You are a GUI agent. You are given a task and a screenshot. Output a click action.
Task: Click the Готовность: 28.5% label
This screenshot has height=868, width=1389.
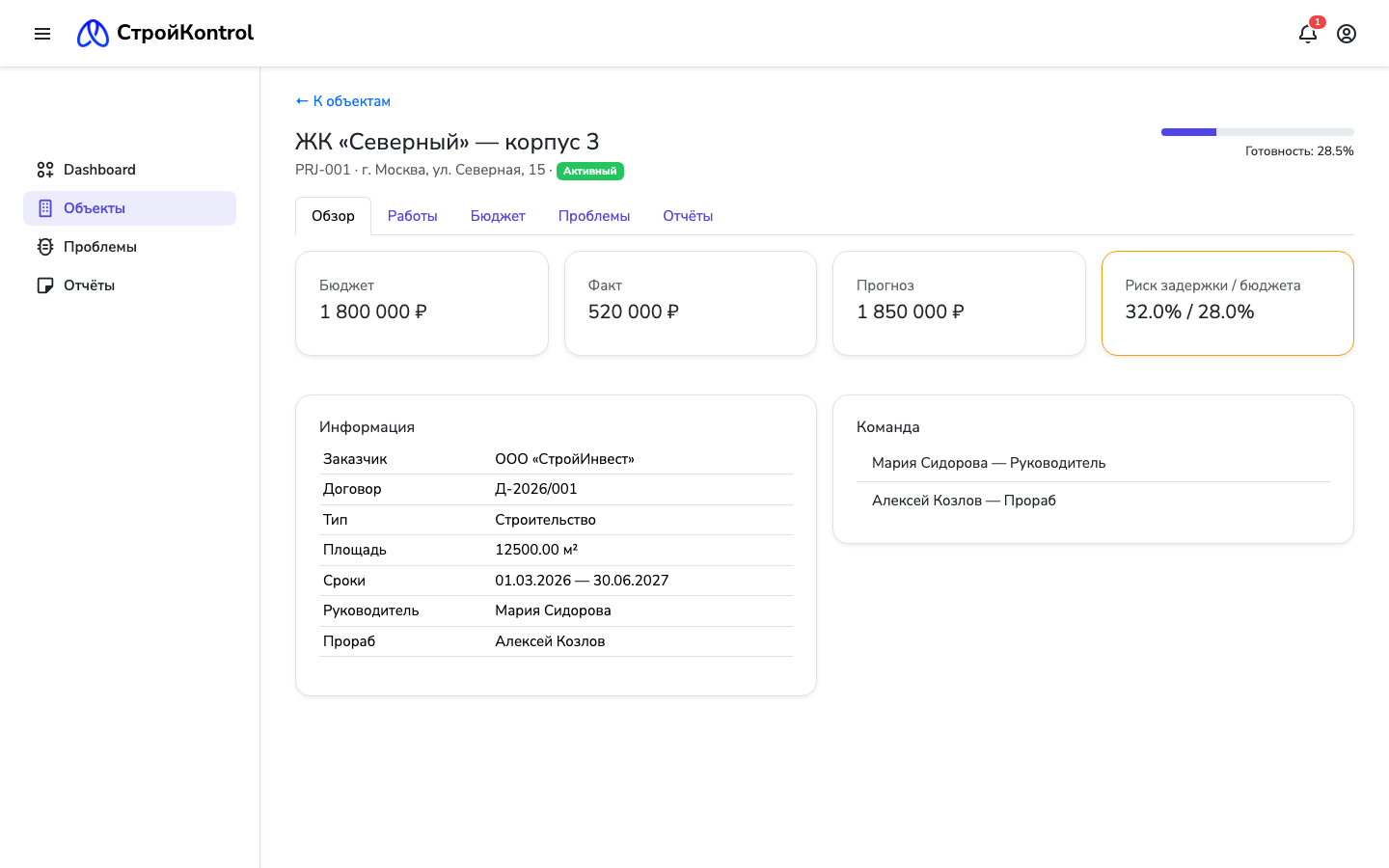tap(1299, 151)
